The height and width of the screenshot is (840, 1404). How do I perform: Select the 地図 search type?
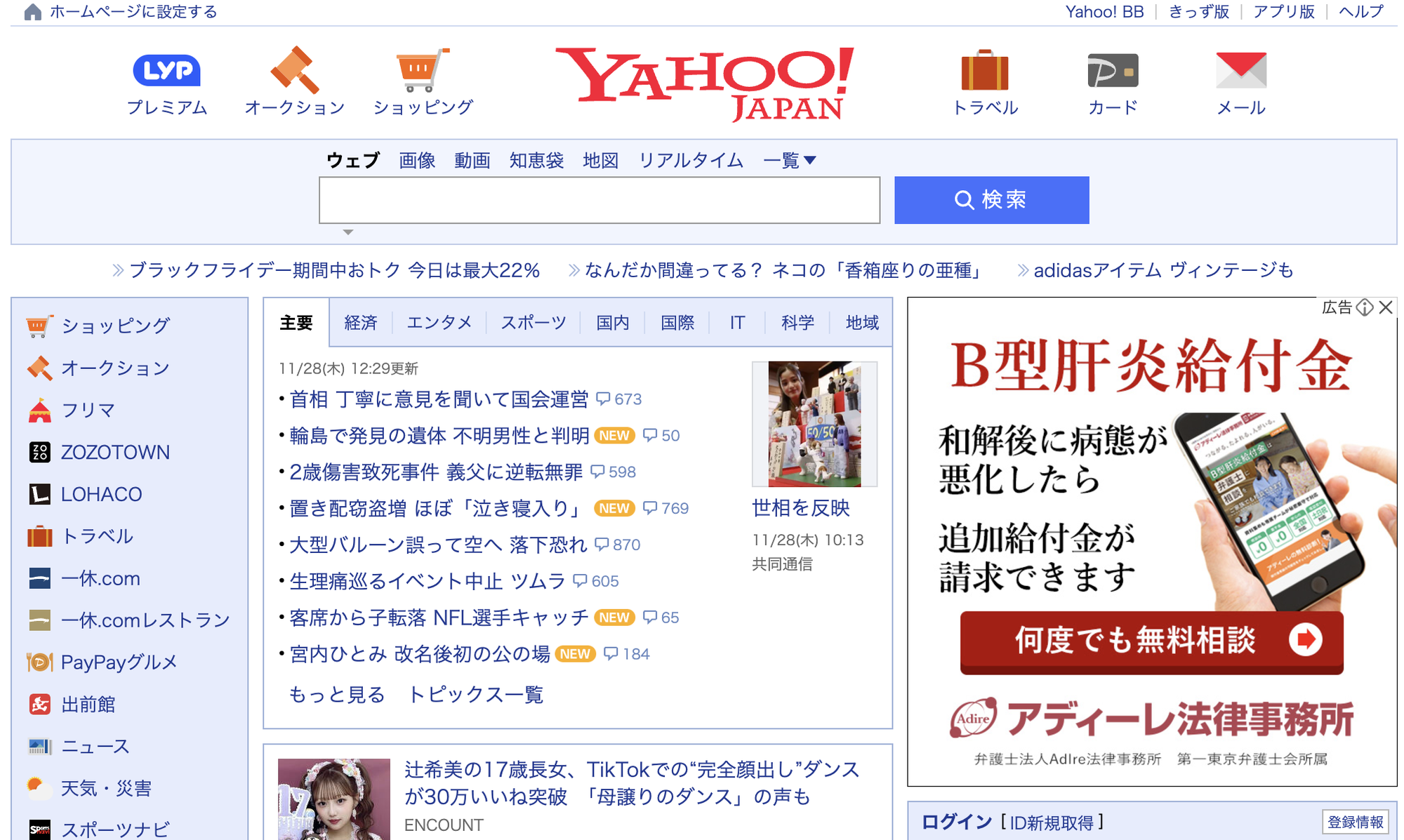click(x=601, y=161)
